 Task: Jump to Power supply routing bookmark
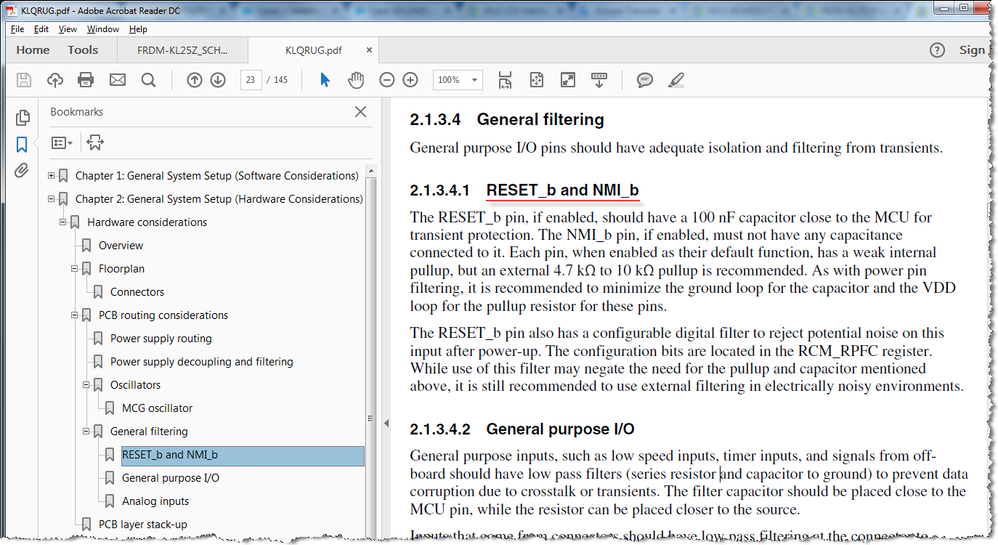[x=160, y=338]
